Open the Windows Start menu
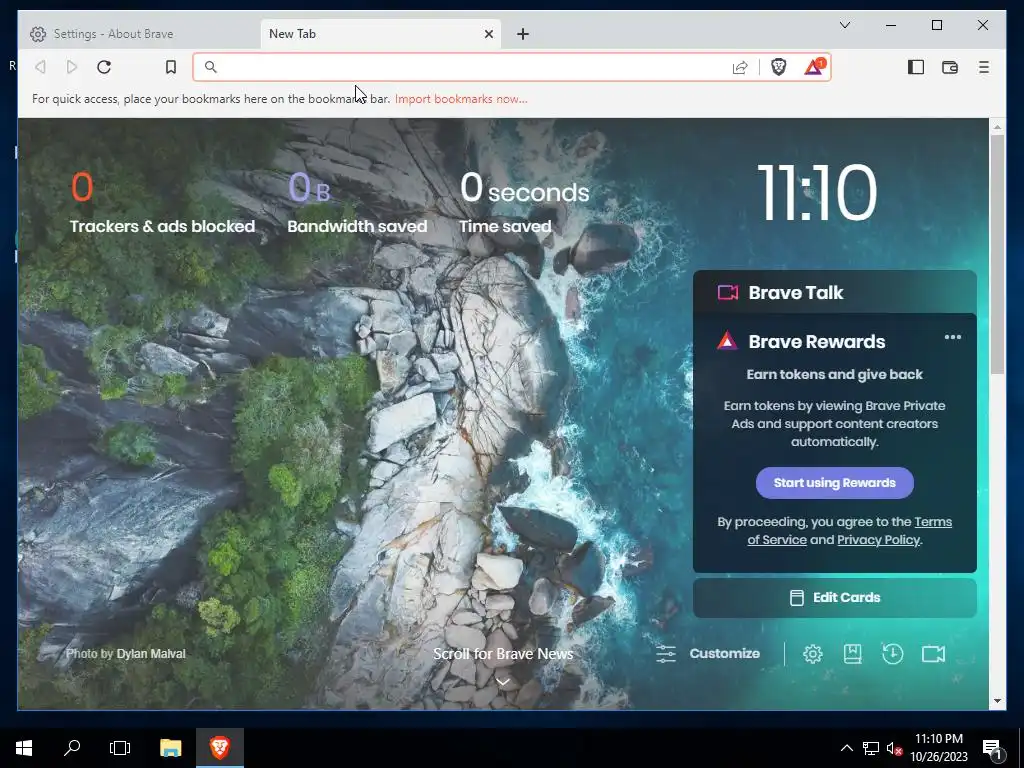Image resolution: width=1024 pixels, height=768 pixels. [x=24, y=748]
